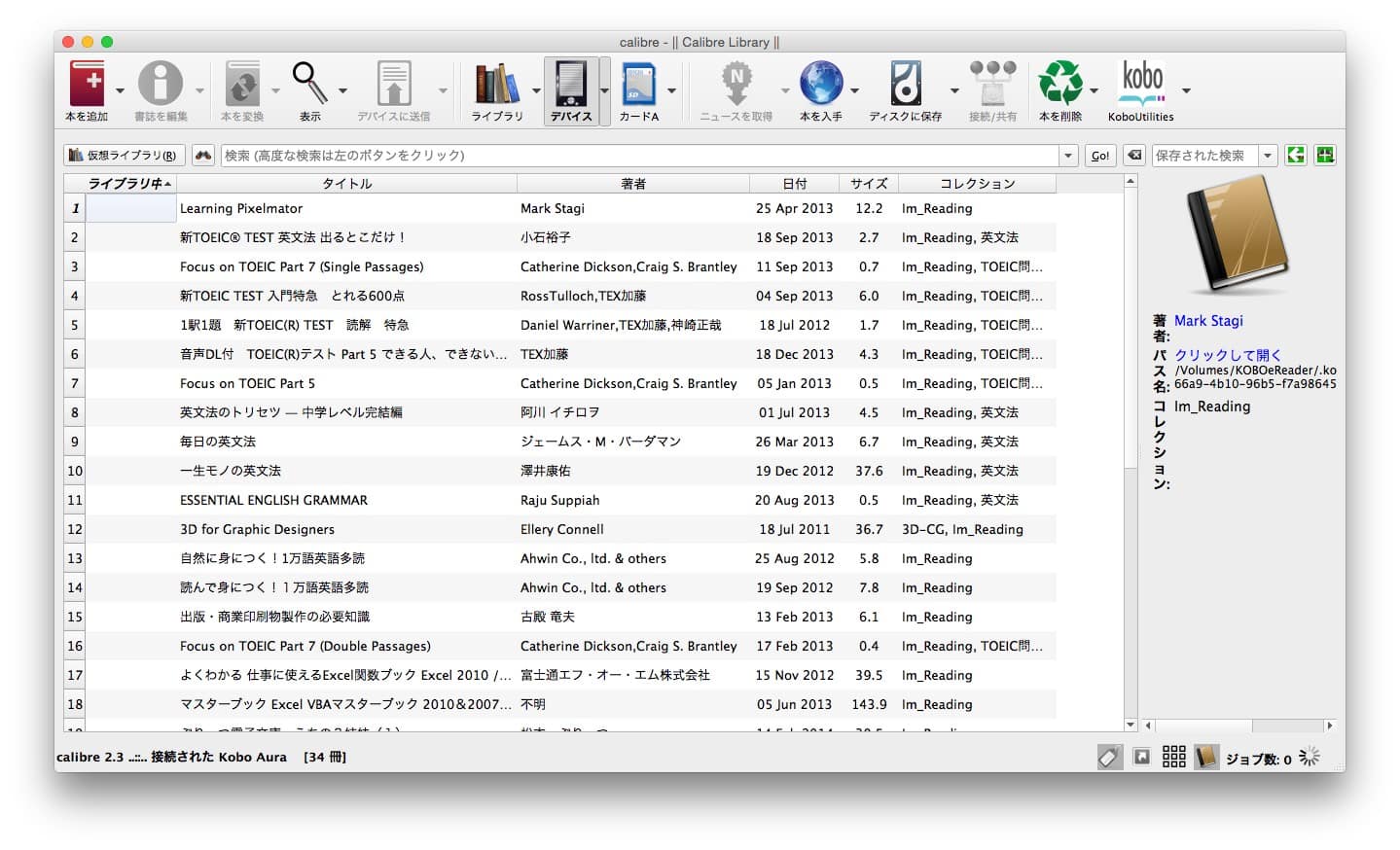Image resolution: width=1400 pixels, height=850 pixels.
Task: Toggle the book details panel button
Action: [1206, 758]
